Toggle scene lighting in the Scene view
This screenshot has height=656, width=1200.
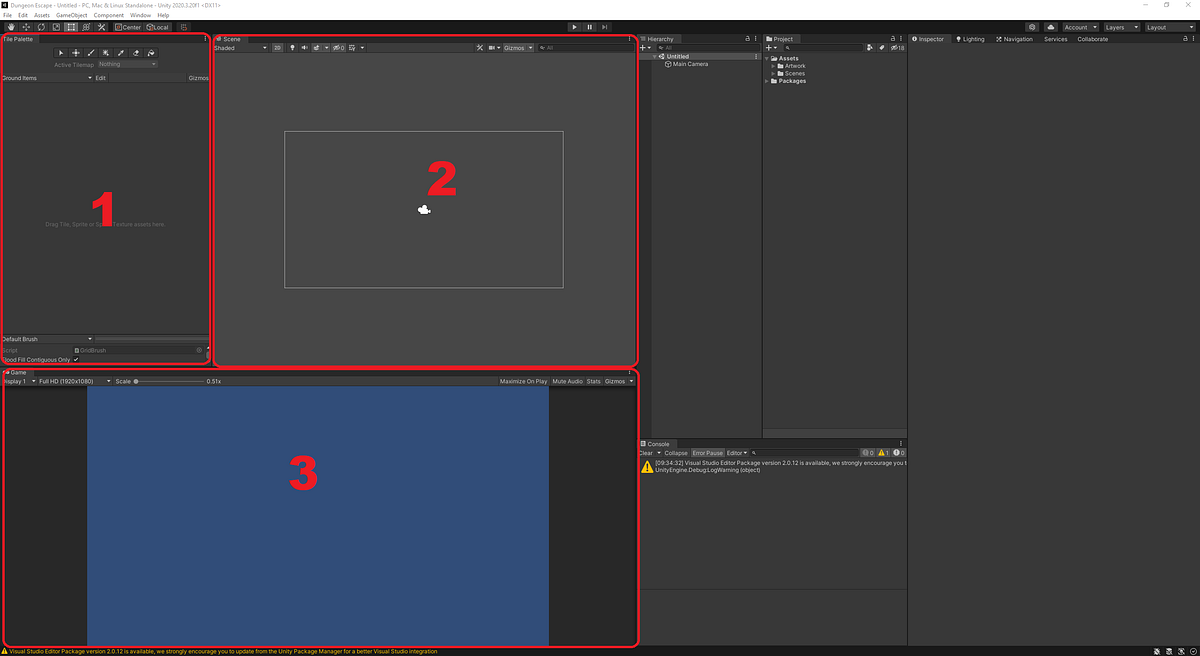tap(292, 47)
